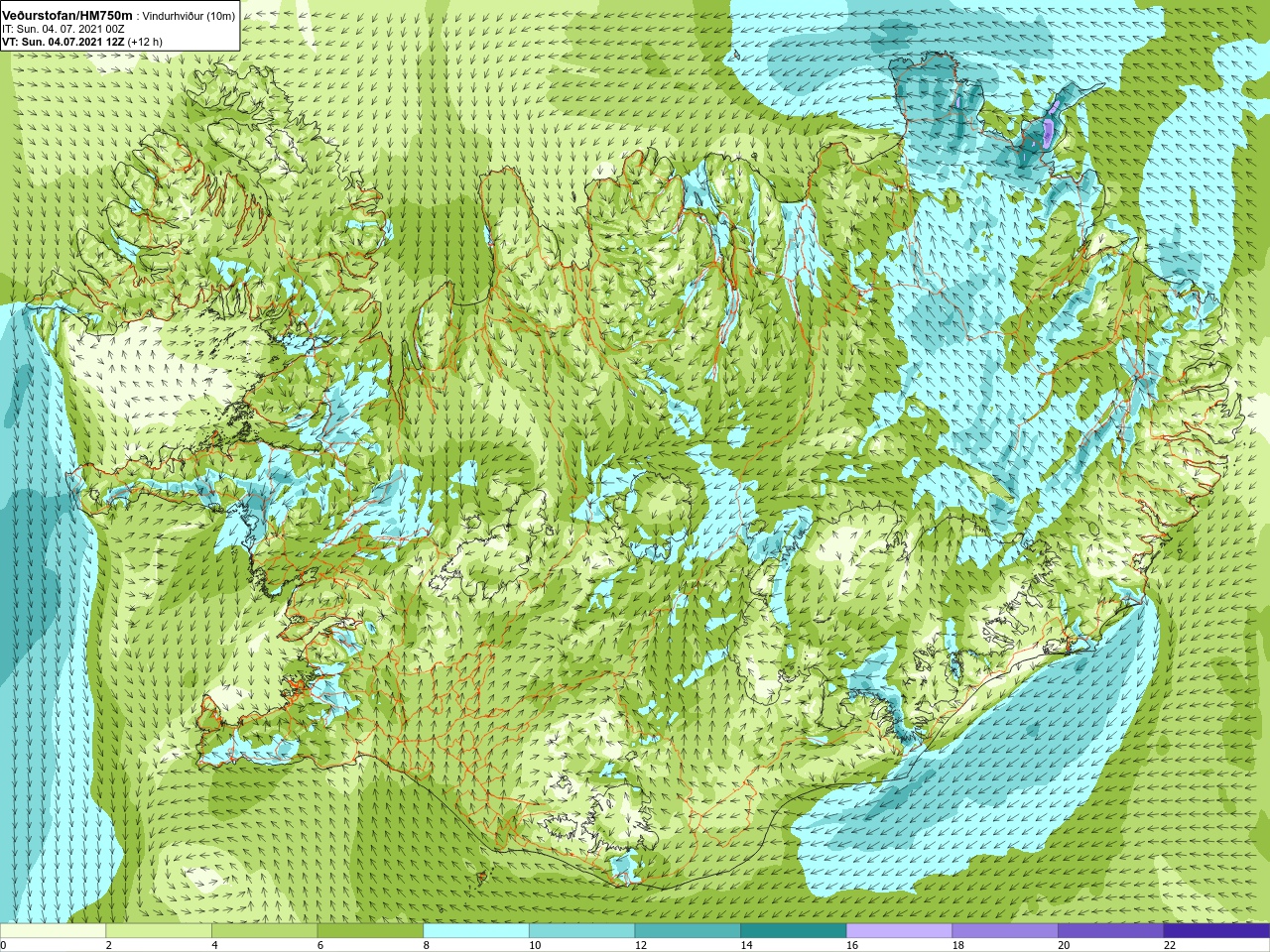The height and width of the screenshot is (952, 1270).
Task: Click the pale yellow 0–2 legend swatch
Action: [x=53, y=931]
